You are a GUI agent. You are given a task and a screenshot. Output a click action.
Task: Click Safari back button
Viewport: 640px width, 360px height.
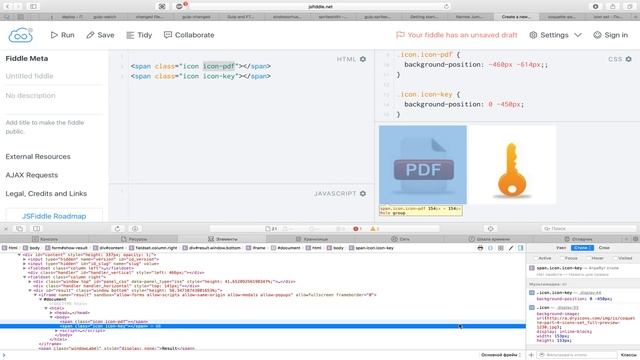click(7, 7)
